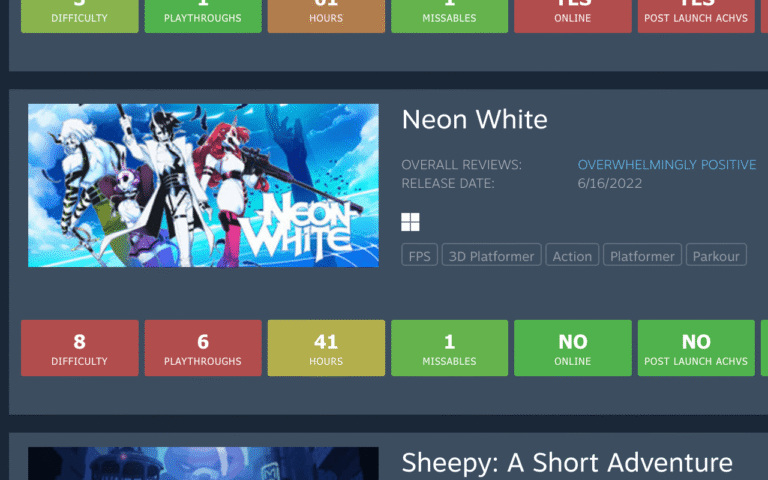Click the red 8 Difficulty tile

tap(80, 348)
